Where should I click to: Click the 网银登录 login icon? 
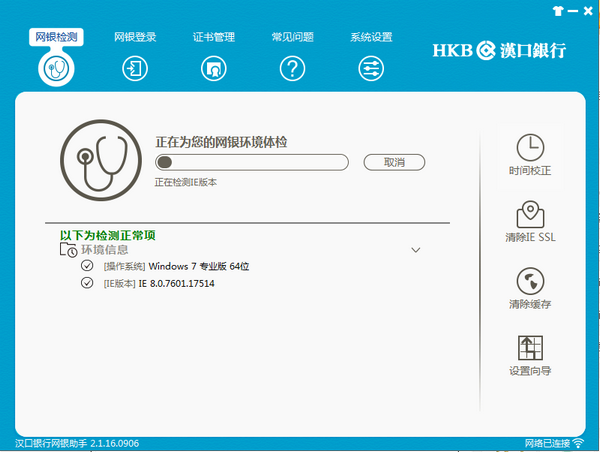point(135,69)
